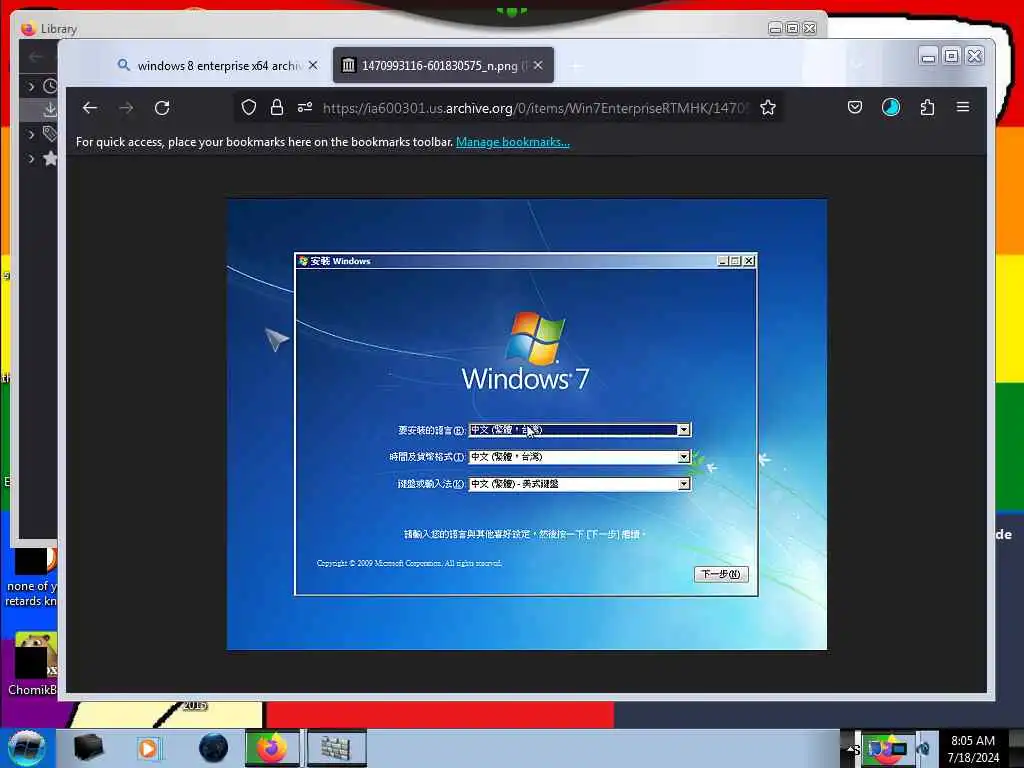Open the brick wall taskbar icon

pyautogui.click(x=336, y=748)
